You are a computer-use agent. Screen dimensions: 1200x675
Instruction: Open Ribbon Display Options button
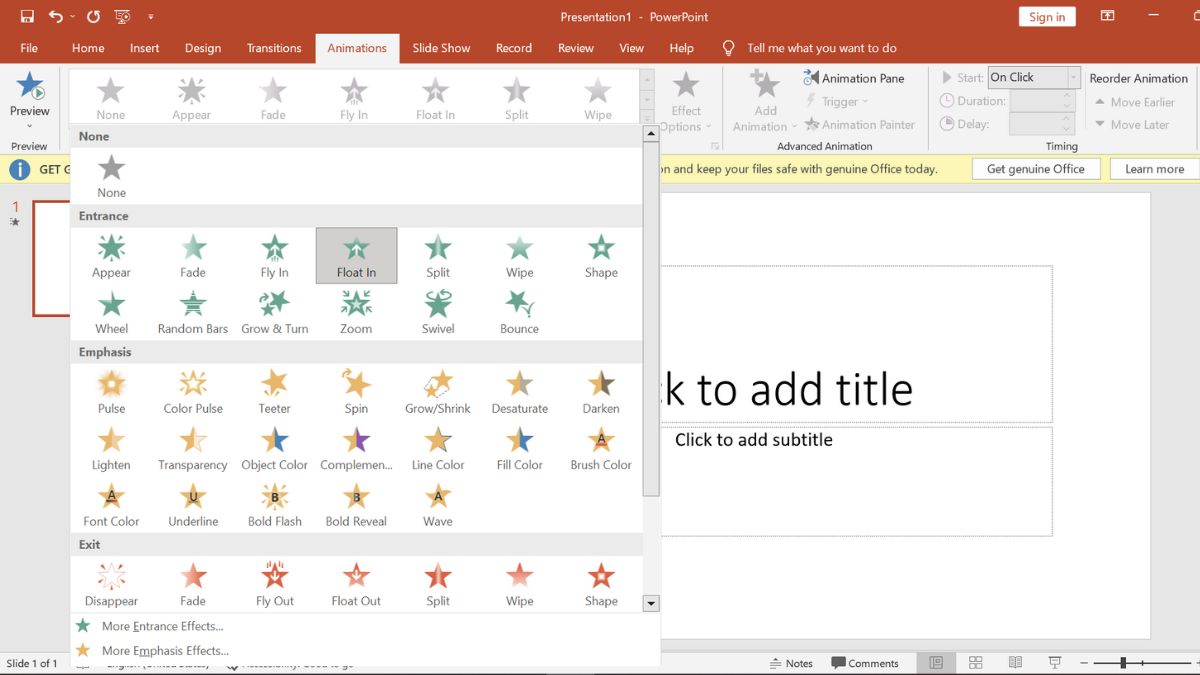click(x=1107, y=16)
